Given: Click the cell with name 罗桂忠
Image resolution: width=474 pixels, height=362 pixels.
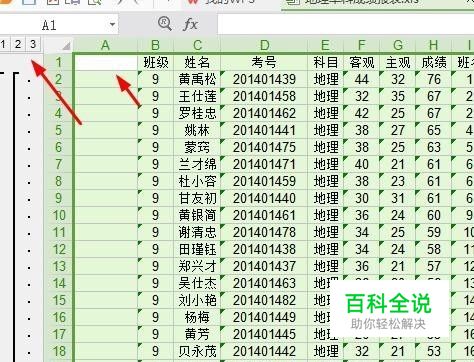Looking at the screenshot, I should click(197, 113).
